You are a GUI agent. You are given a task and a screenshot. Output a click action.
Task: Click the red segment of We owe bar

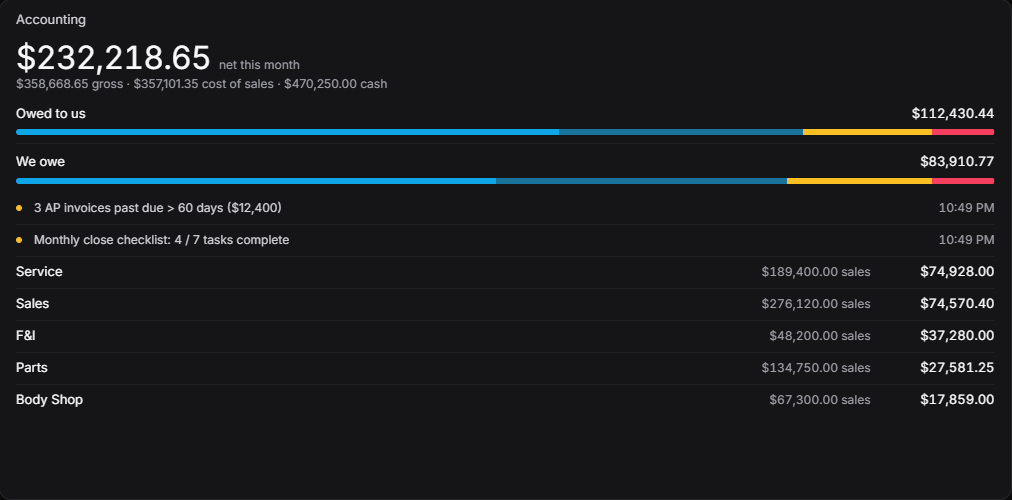pos(963,181)
